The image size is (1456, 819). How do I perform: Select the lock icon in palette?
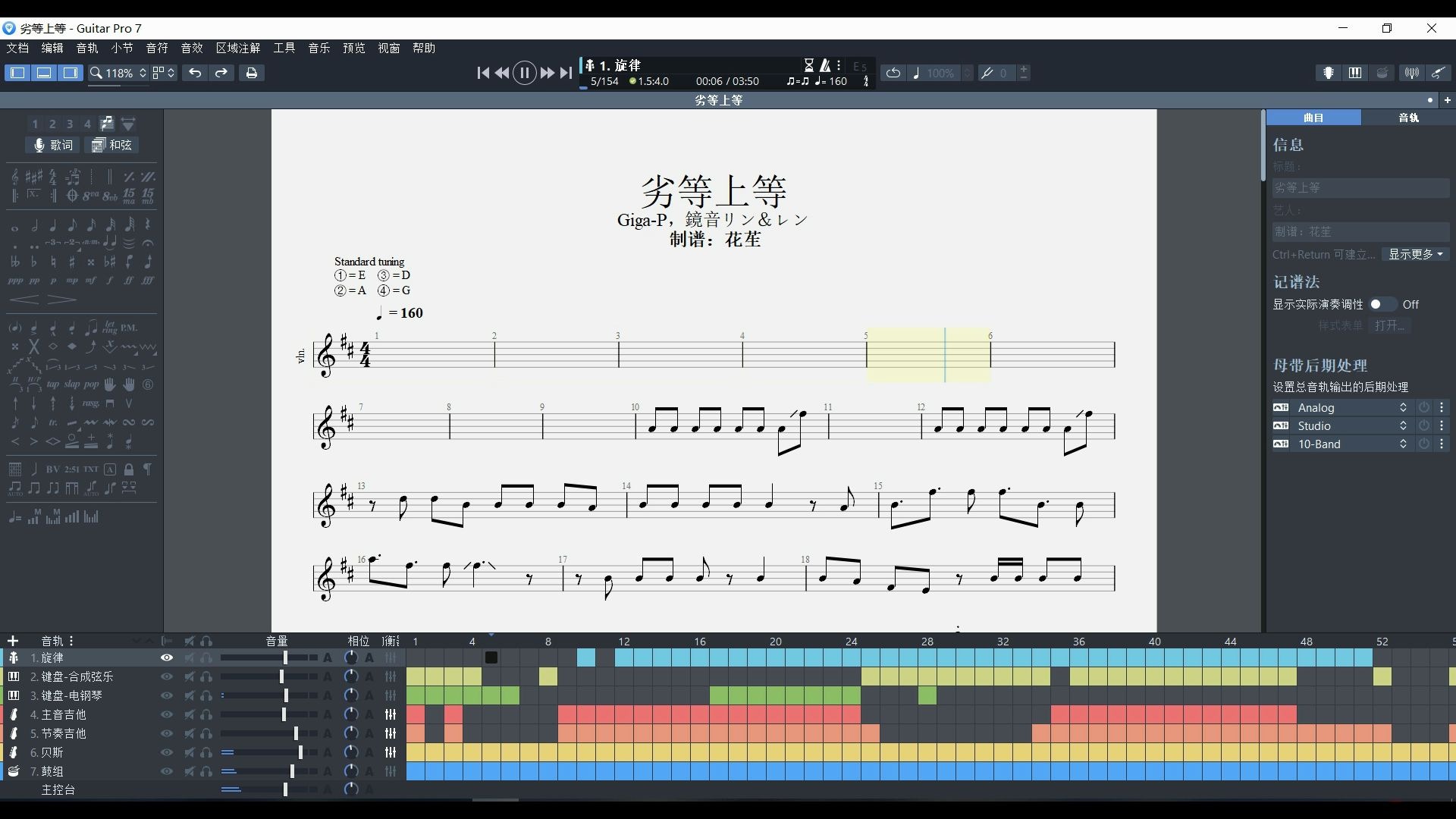coord(129,469)
